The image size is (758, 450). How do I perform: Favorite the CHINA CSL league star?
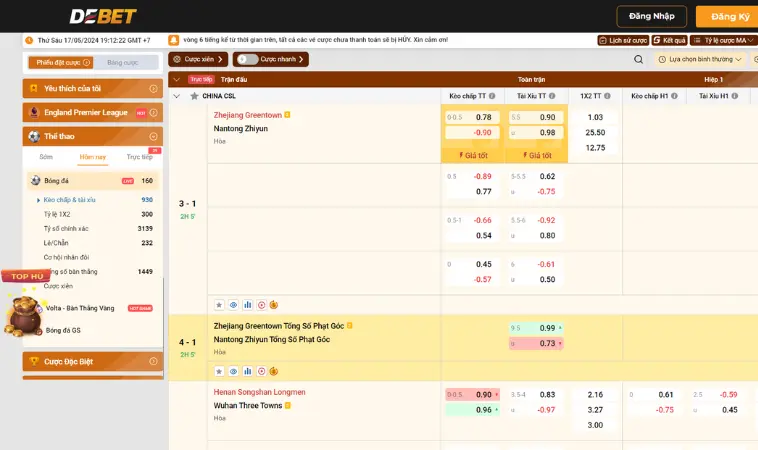[191, 96]
